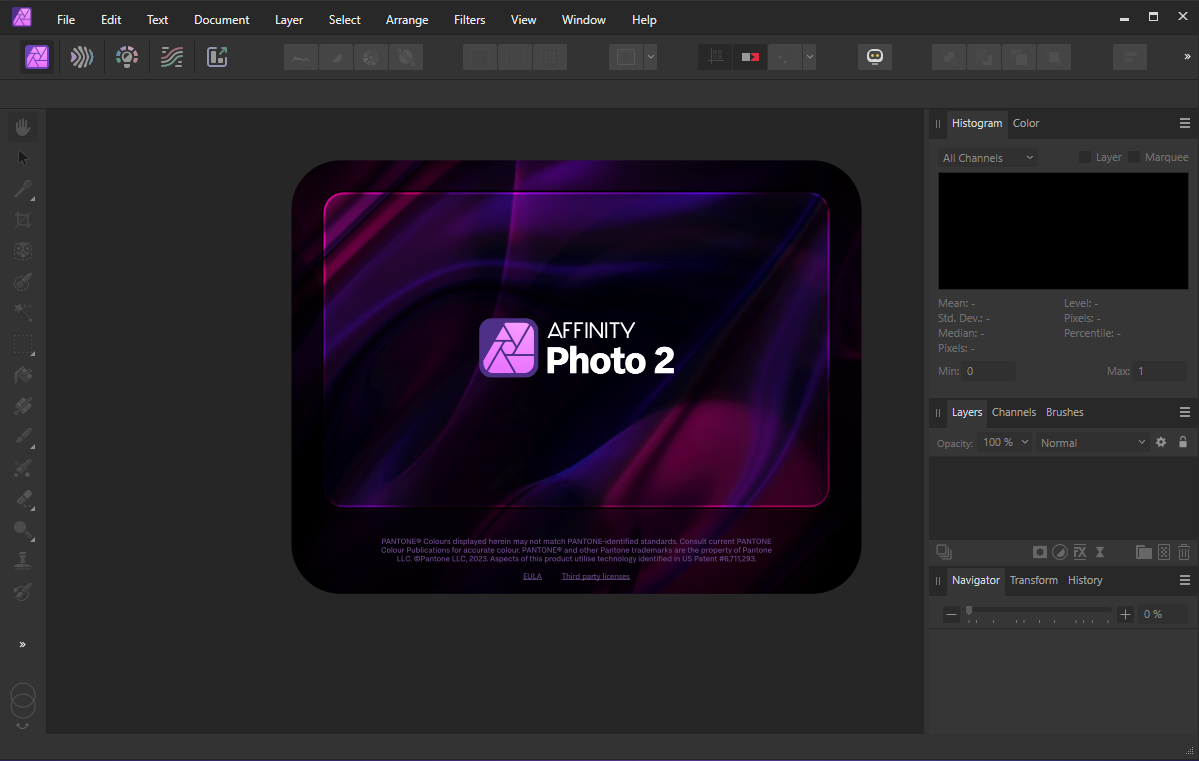Viewport: 1199px width, 761px height.
Task: Toggle the red quick mask button
Action: pos(750,57)
